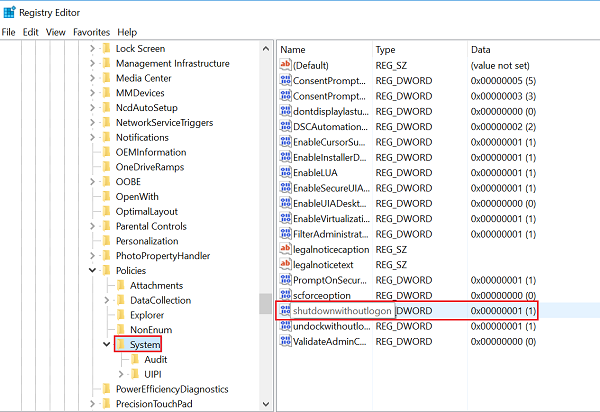Click the Registry Editor app icon in title bar
This screenshot has height=412, width=600.
[x=9, y=12]
